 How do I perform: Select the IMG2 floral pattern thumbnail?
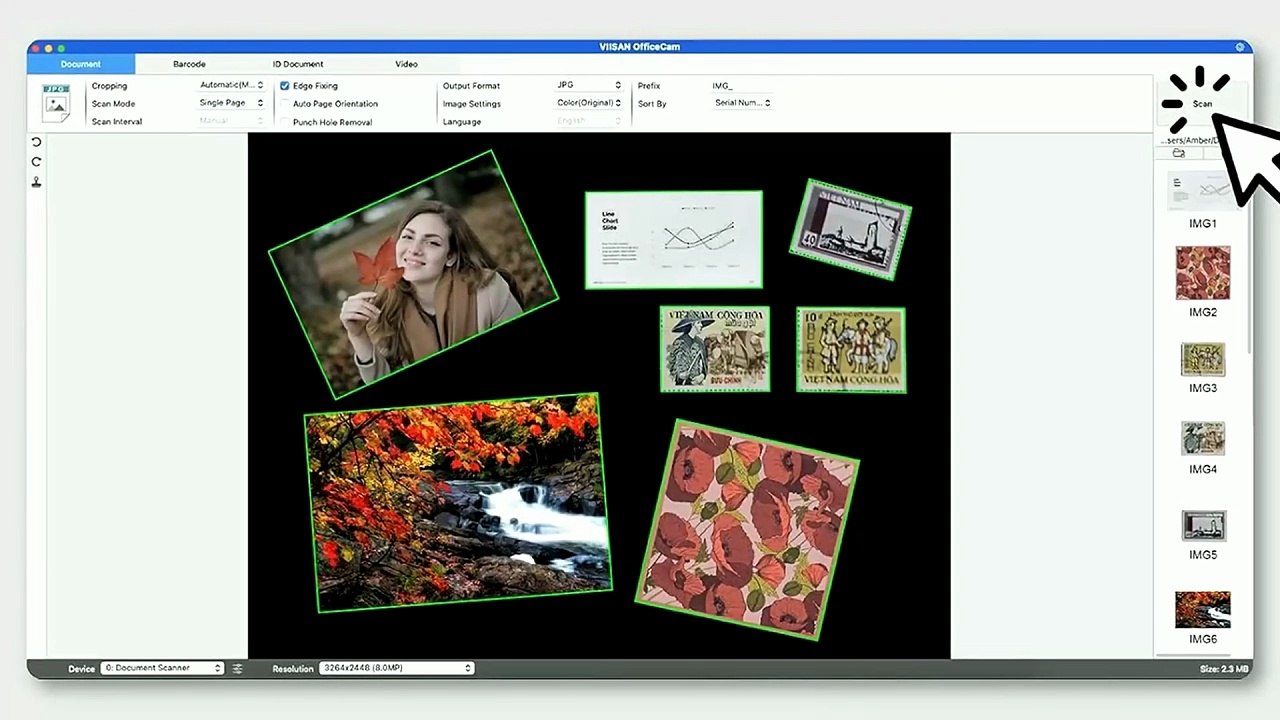pyautogui.click(x=1202, y=273)
